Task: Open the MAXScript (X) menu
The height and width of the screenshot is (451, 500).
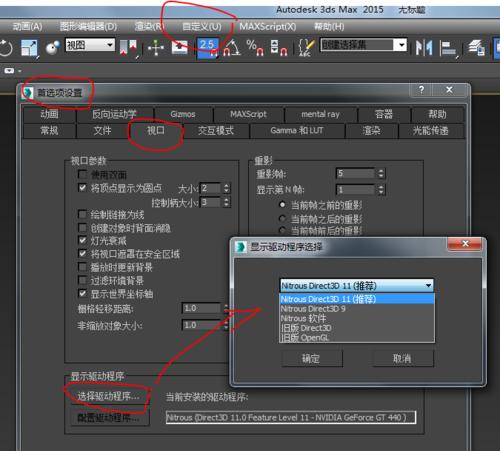Action: (268, 26)
